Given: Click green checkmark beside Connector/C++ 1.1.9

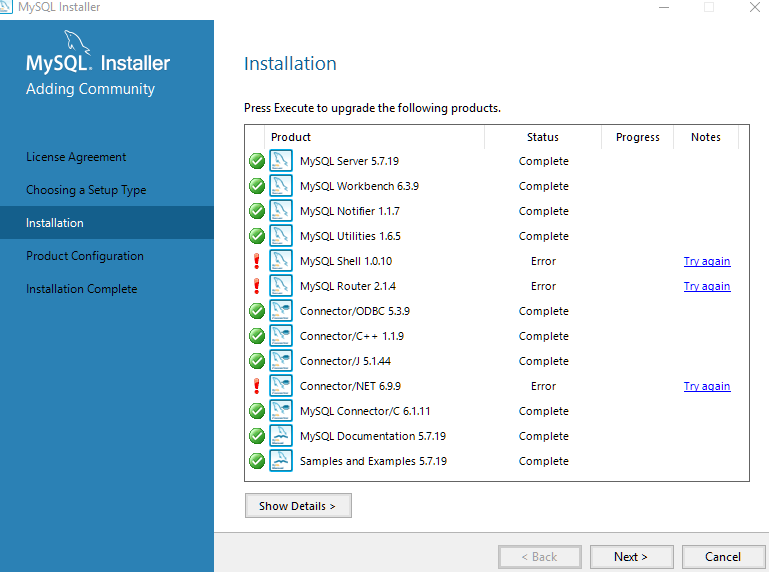Looking at the screenshot, I should (257, 336).
